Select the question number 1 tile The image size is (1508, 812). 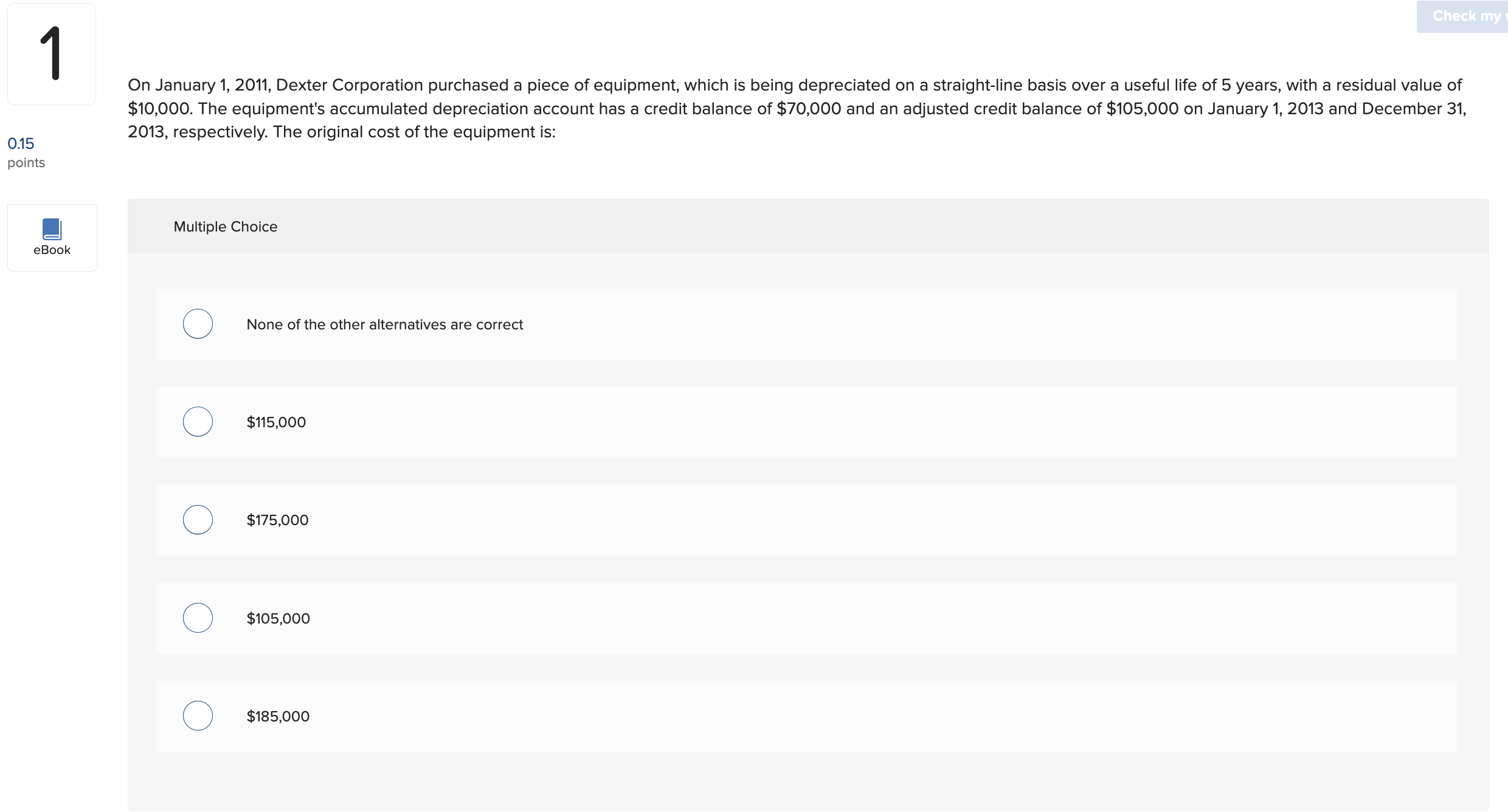(52, 53)
